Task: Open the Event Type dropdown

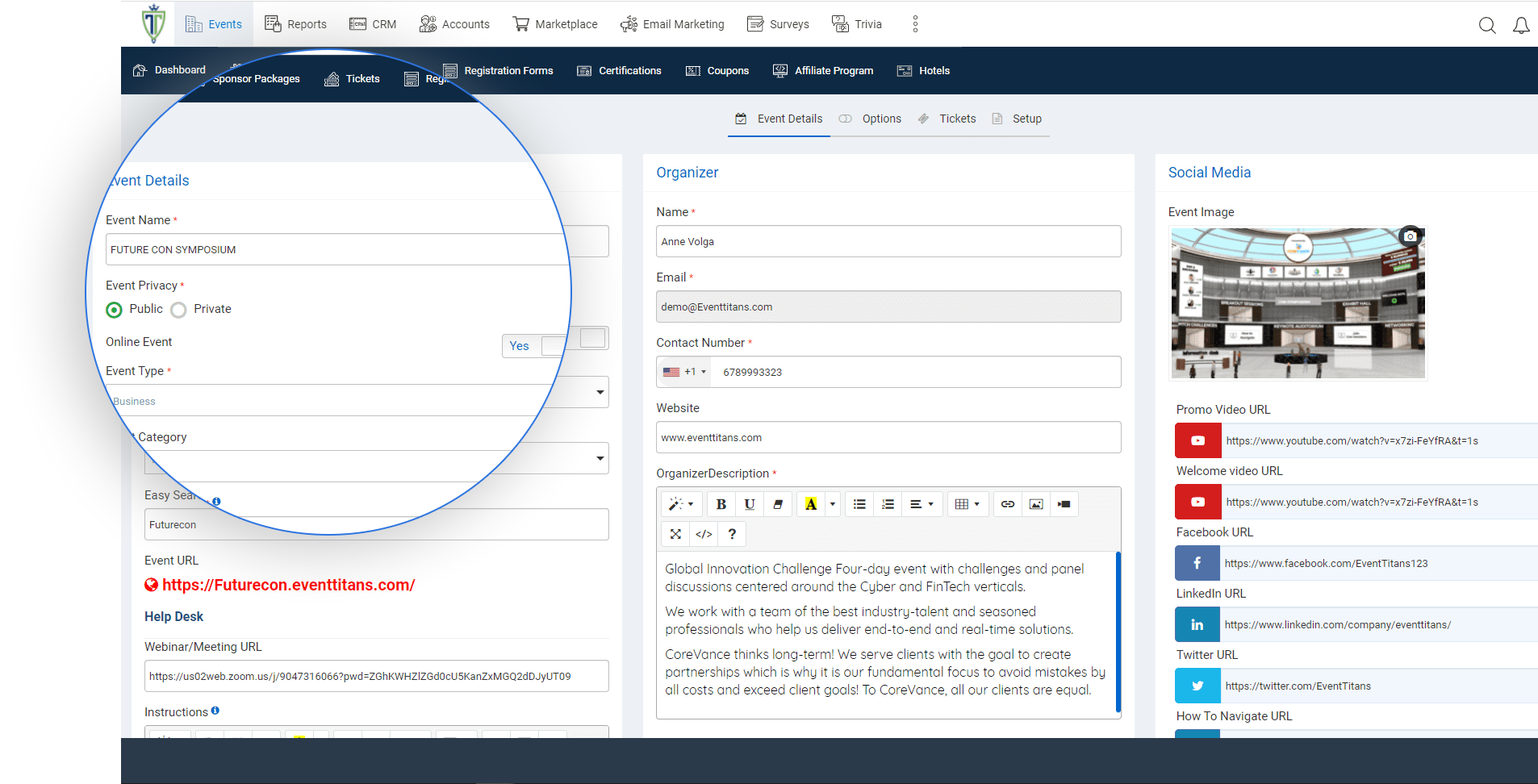Action: pyautogui.click(x=600, y=393)
